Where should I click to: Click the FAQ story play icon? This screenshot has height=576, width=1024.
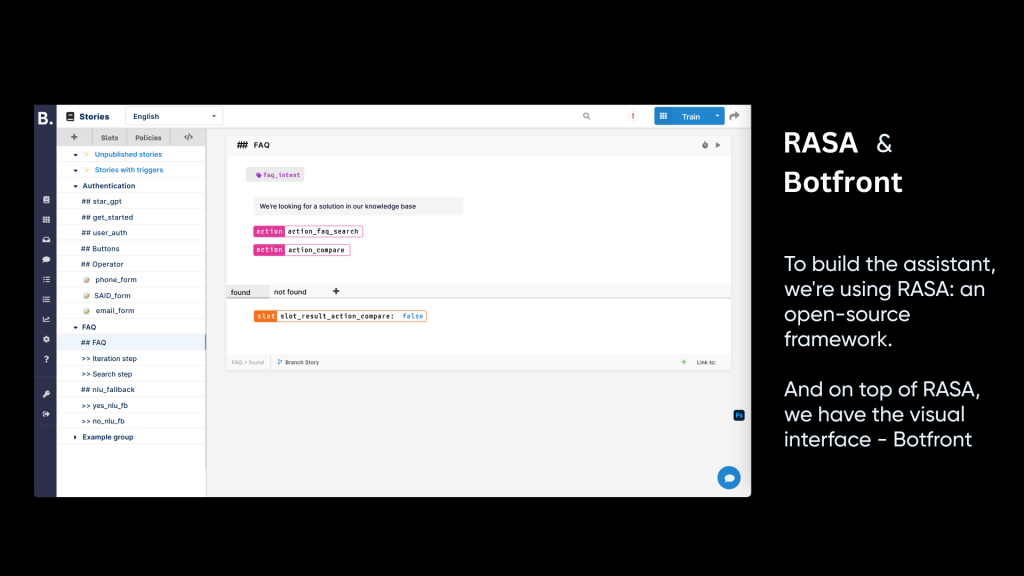pyautogui.click(x=718, y=145)
